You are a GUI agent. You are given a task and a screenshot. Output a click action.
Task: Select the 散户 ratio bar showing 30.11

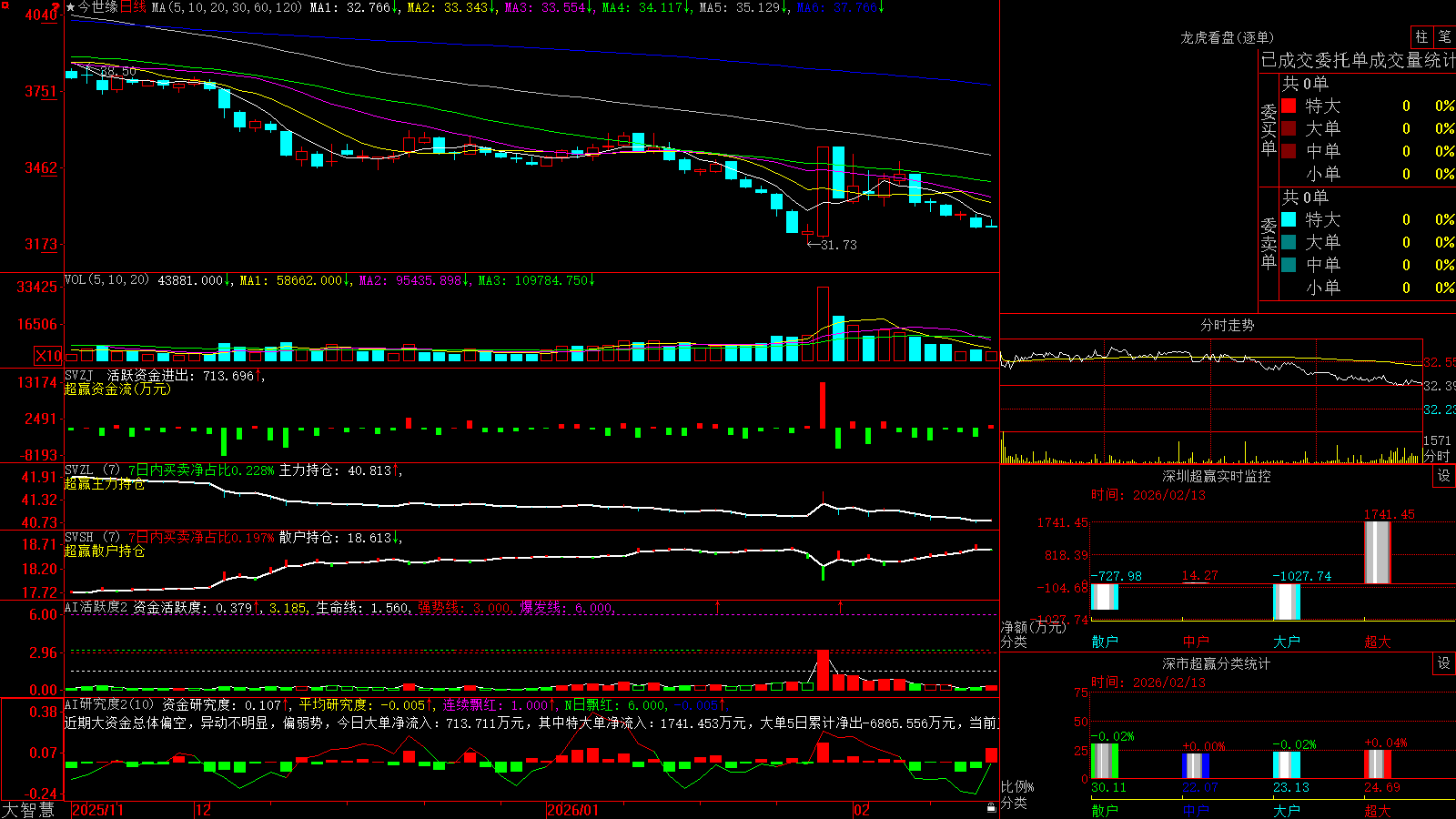tap(1105, 762)
